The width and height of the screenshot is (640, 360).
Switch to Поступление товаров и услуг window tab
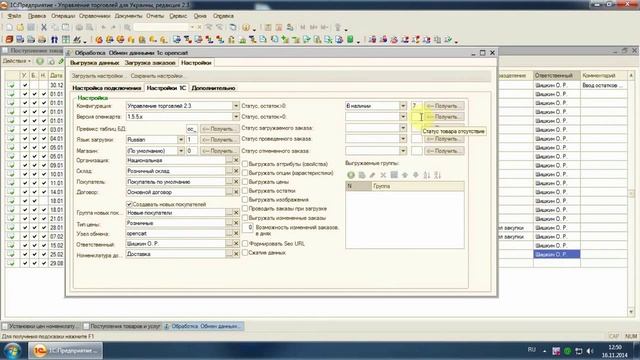[122, 326]
